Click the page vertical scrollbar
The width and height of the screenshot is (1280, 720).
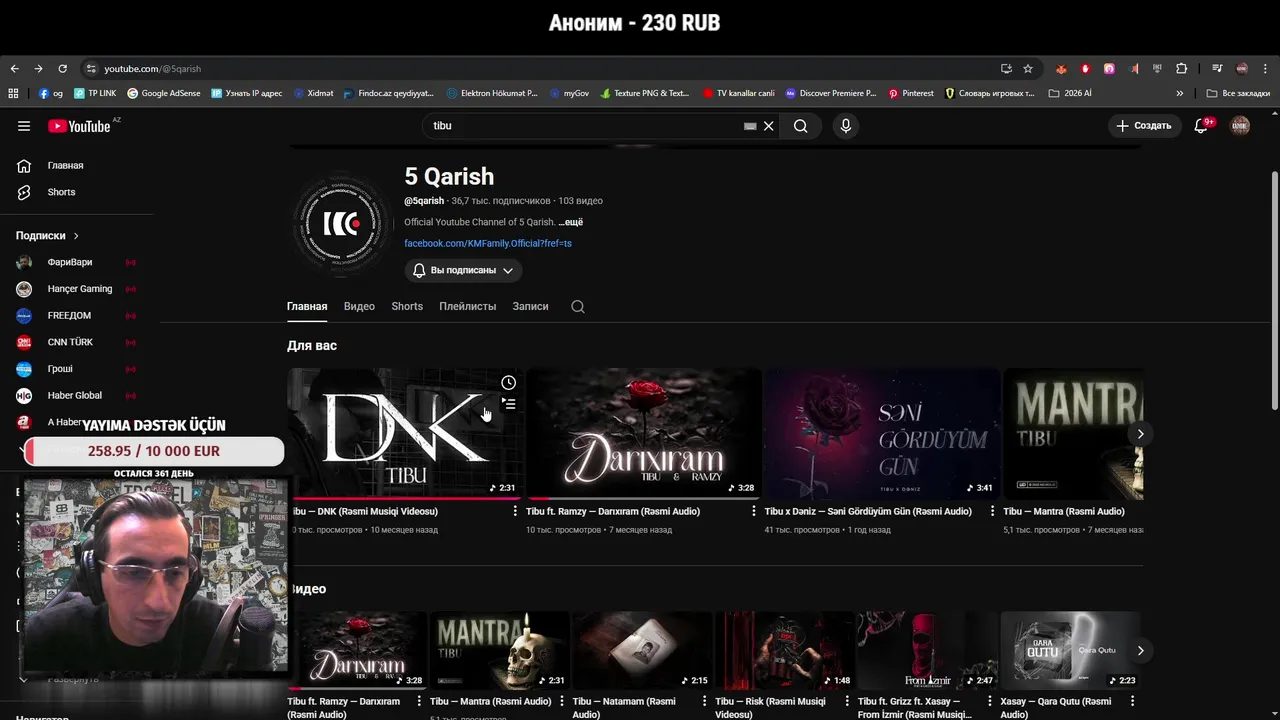pyautogui.click(x=1274, y=290)
